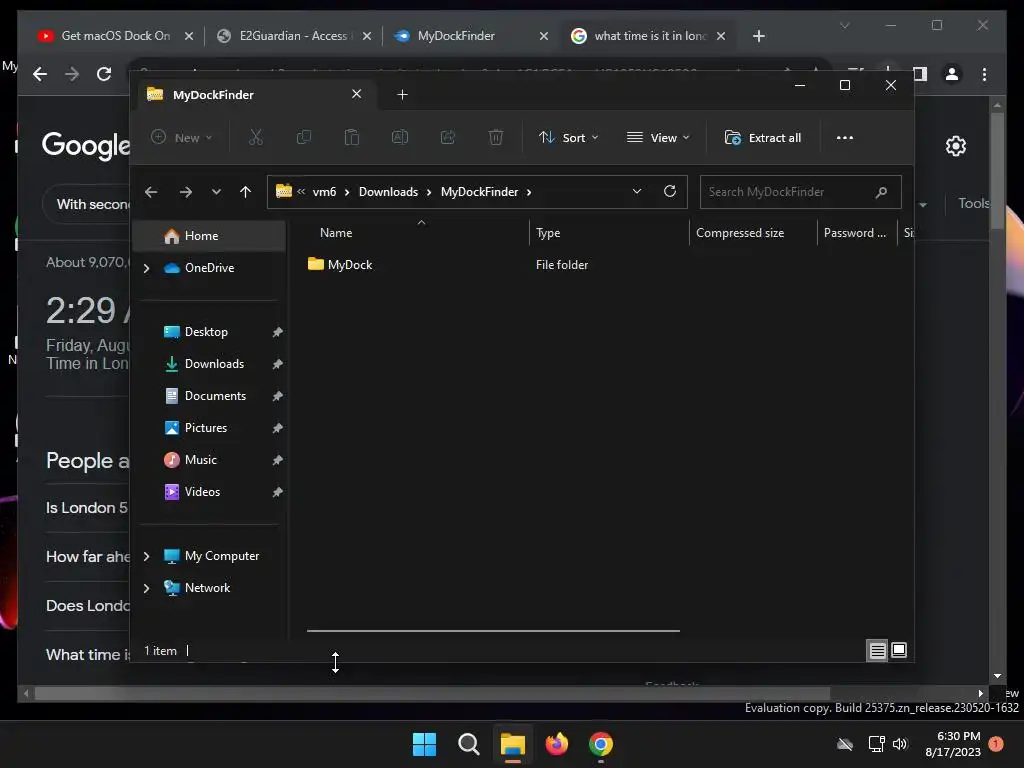This screenshot has width=1024, height=768.
Task: Go forward in File Explorer navigation
Action: tap(185, 191)
